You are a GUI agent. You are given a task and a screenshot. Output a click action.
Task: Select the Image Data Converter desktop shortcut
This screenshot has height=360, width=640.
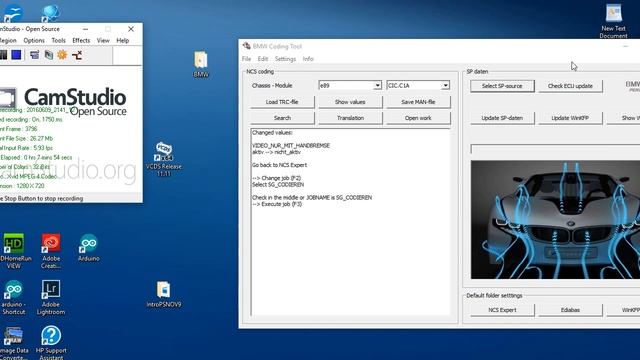click(x=13, y=343)
